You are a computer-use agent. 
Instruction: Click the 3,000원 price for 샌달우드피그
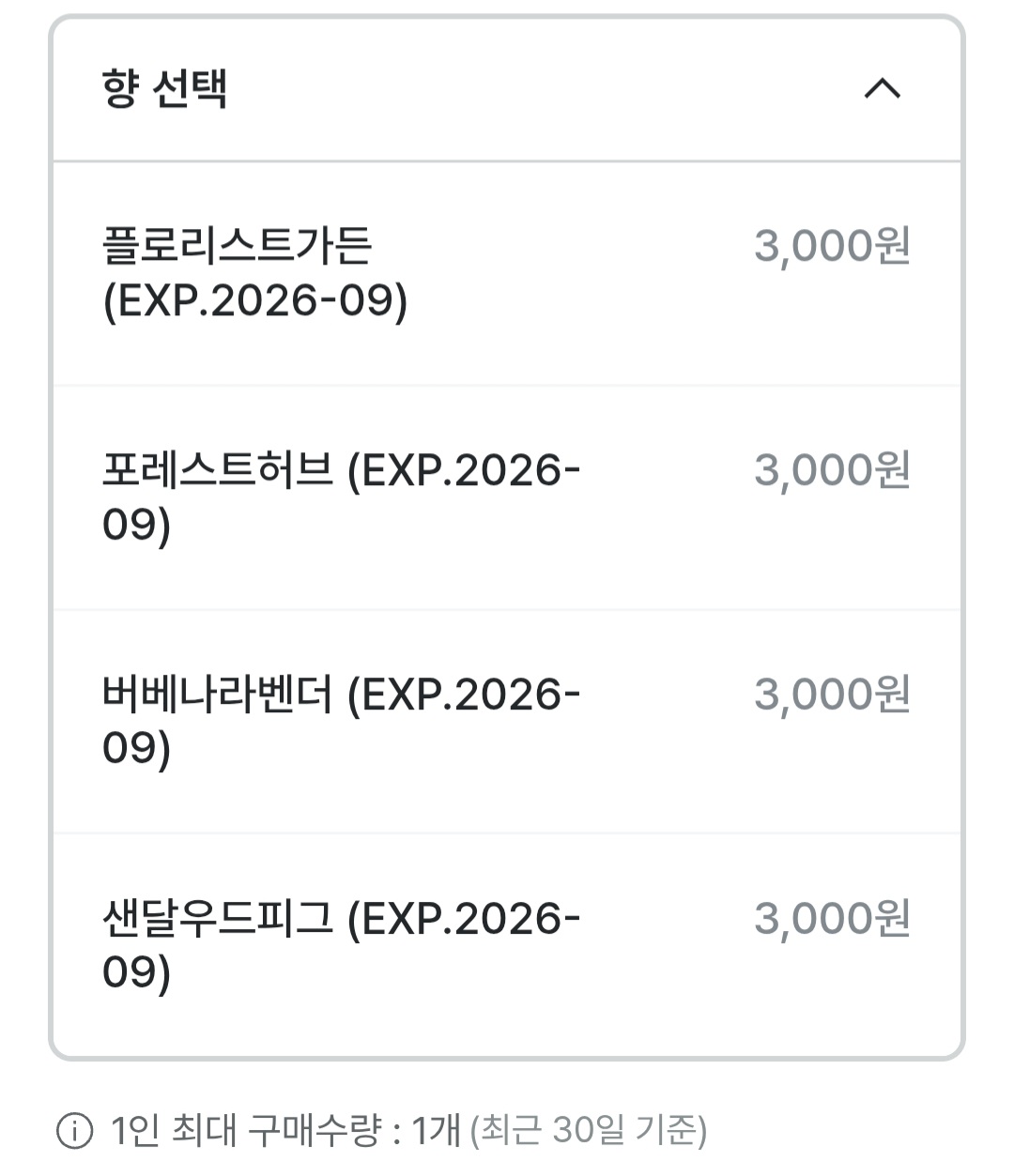pos(832,918)
